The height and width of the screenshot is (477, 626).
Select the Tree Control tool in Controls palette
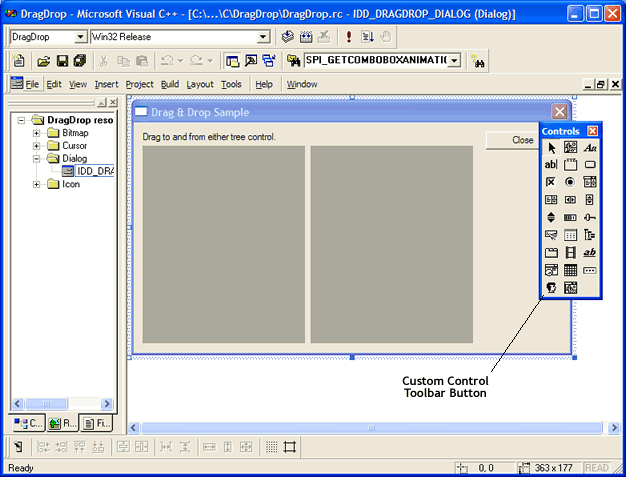pos(590,235)
